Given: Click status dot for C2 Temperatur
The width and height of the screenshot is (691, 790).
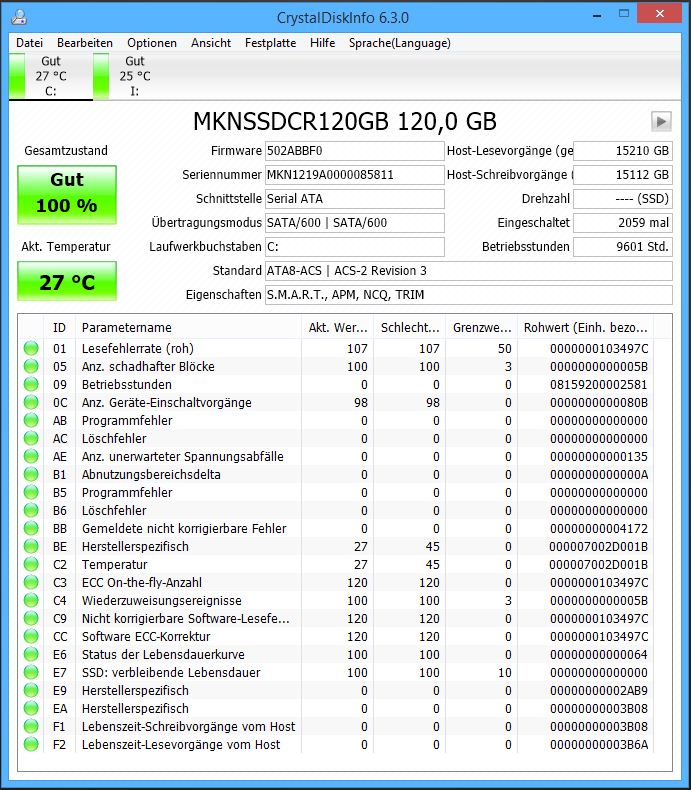Looking at the screenshot, I should pyautogui.click(x=31, y=564).
